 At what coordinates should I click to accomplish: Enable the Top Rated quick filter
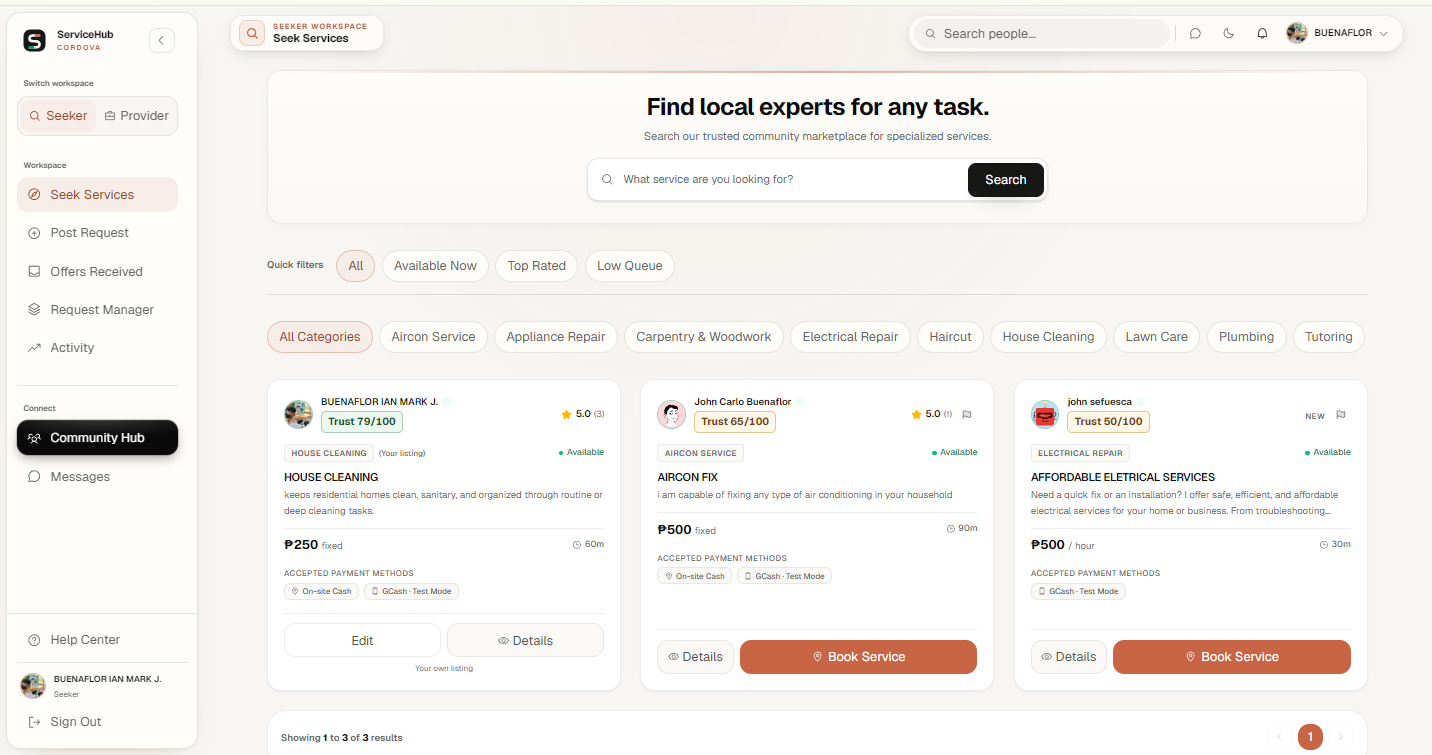click(x=536, y=266)
